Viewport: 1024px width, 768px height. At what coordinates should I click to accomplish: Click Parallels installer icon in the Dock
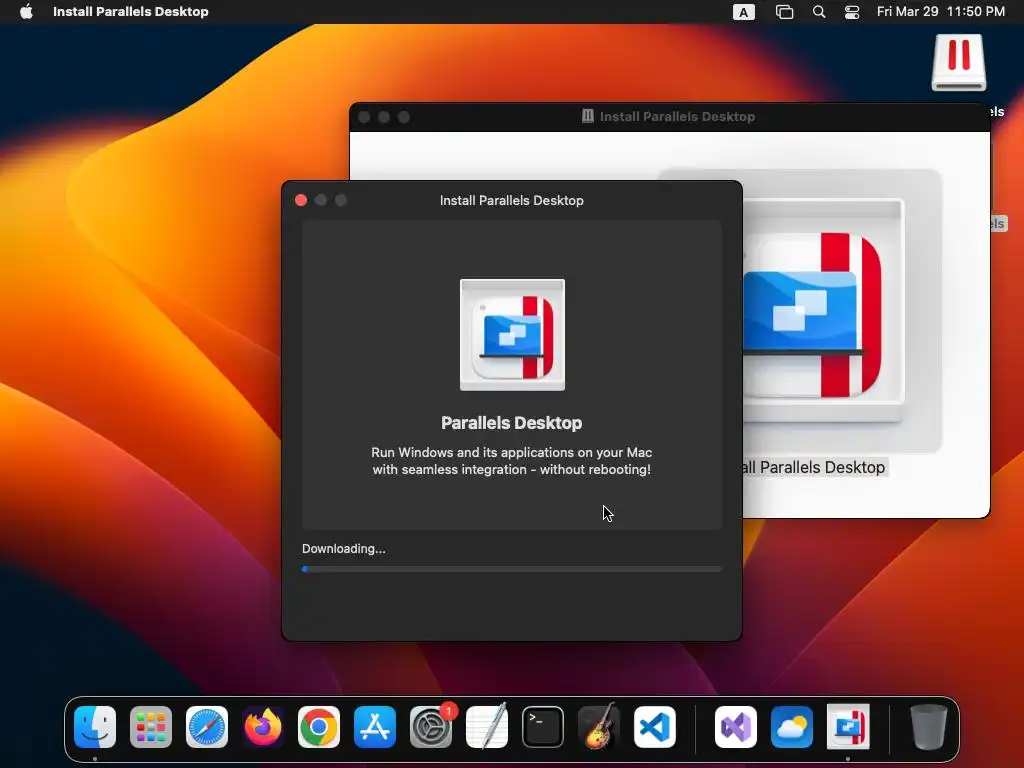click(x=848, y=727)
